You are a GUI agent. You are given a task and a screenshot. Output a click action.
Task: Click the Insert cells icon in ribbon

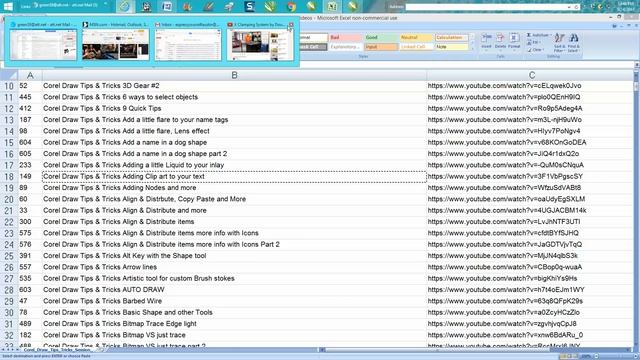[x=486, y=41]
